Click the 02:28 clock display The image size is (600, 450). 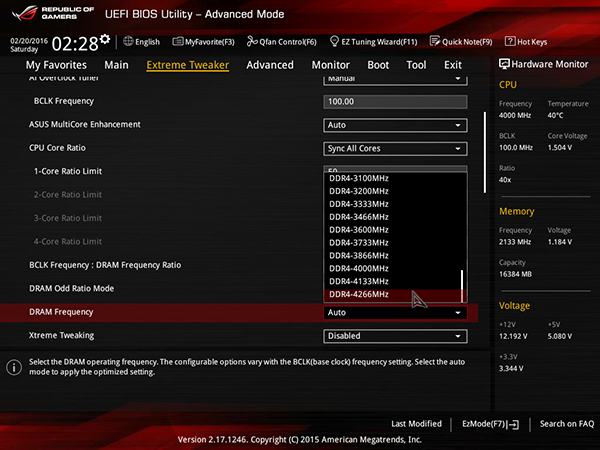click(x=75, y=44)
